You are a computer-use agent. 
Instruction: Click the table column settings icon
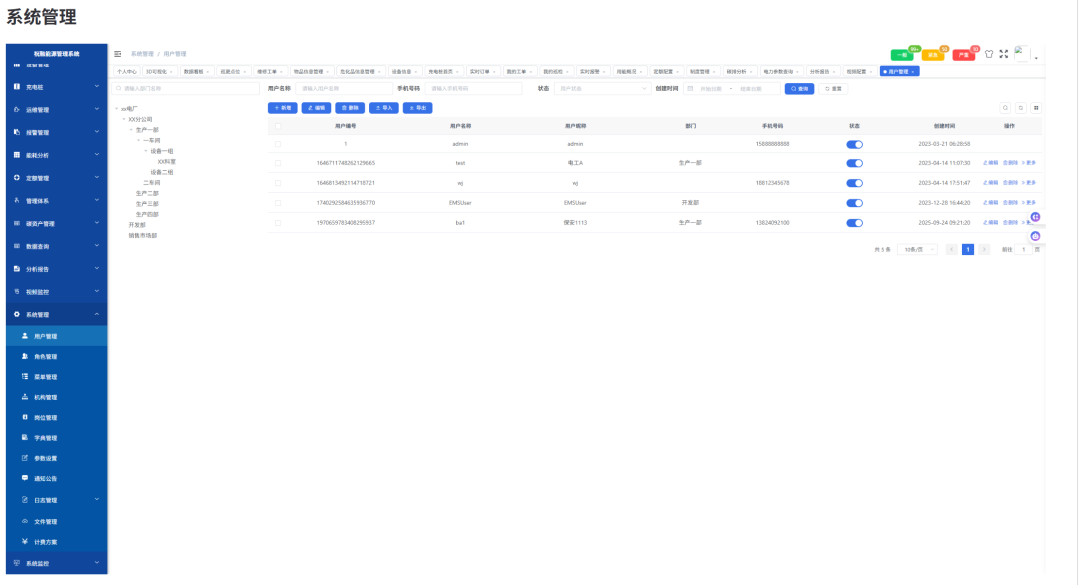(x=1036, y=108)
